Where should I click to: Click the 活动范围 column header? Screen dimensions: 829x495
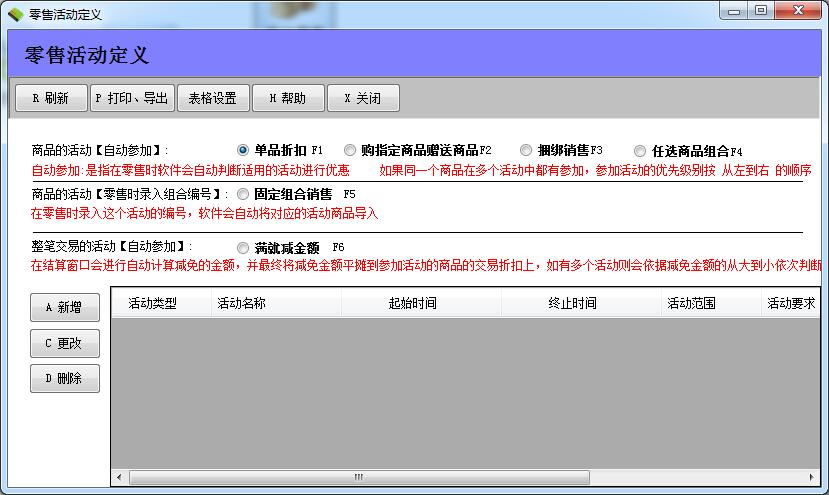pos(711,303)
